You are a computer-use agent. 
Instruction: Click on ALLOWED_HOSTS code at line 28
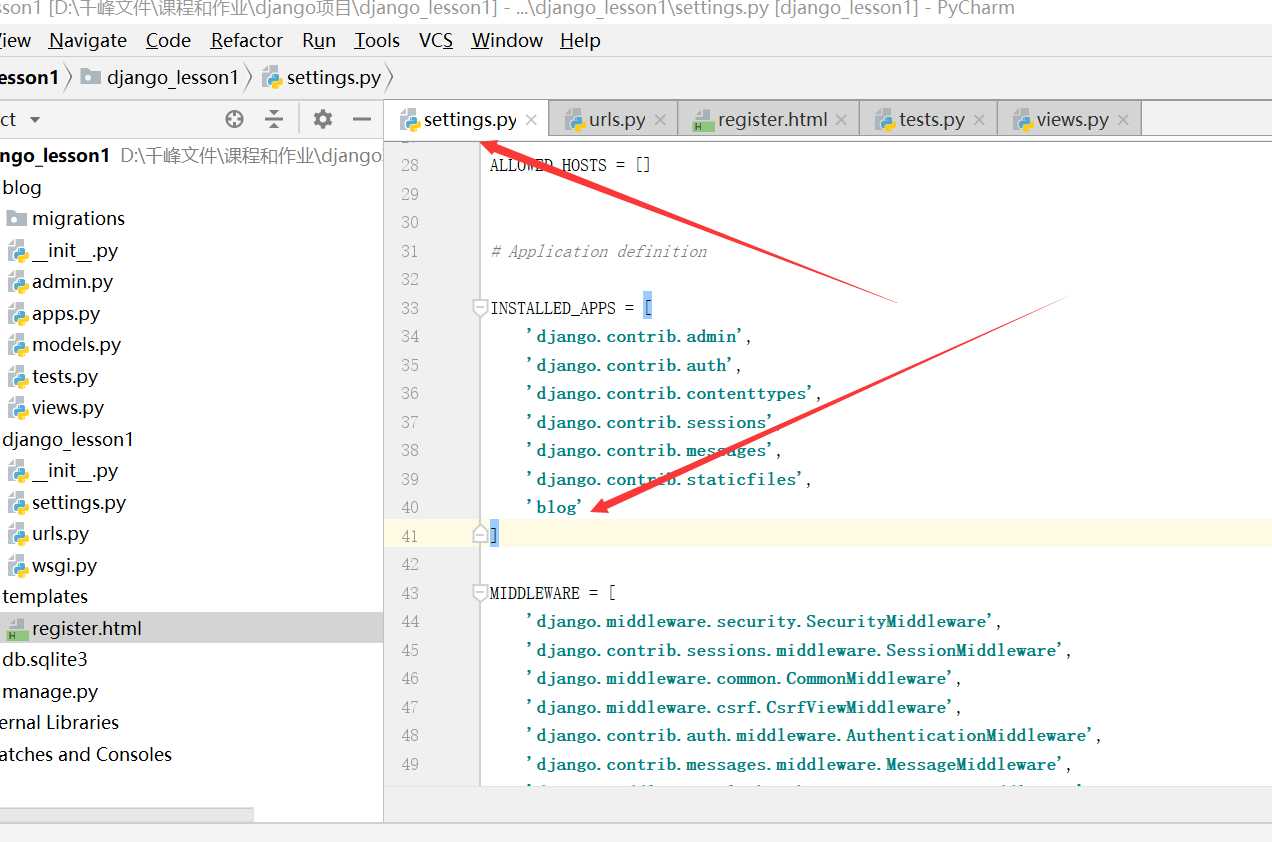(x=570, y=165)
